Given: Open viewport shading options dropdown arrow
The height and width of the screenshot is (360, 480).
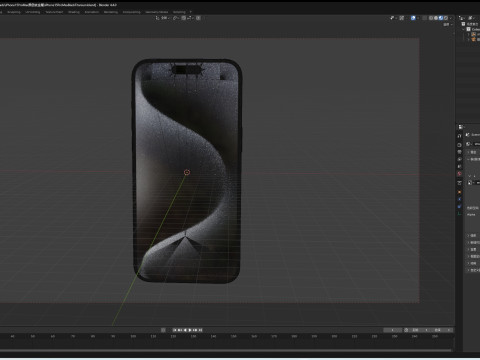Looking at the screenshot, I should [451, 18].
